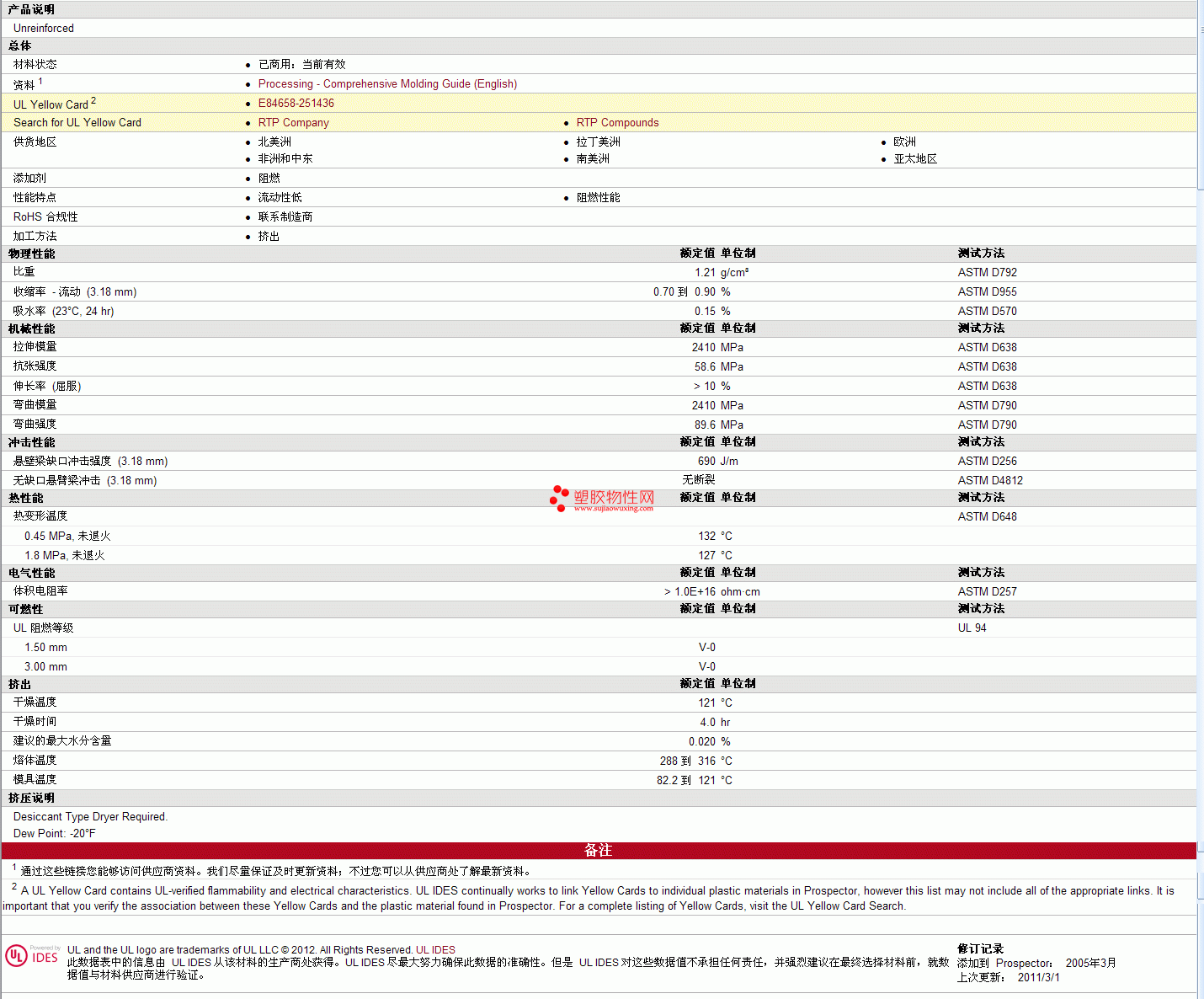Open the Processing - Comprehensive Molding Guide link
Screen dimensions: 1204x999
387,84
